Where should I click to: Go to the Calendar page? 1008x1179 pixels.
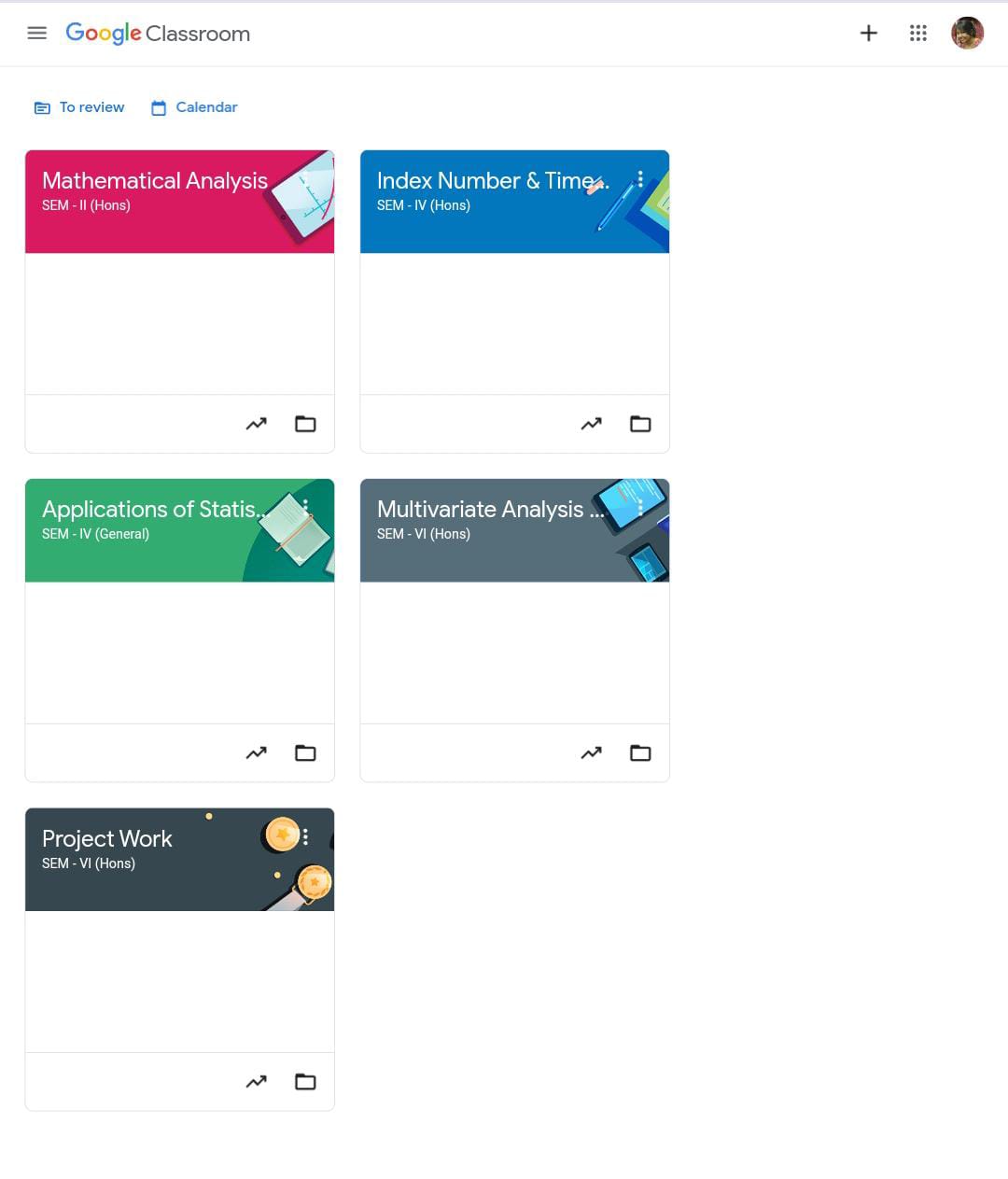[194, 107]
